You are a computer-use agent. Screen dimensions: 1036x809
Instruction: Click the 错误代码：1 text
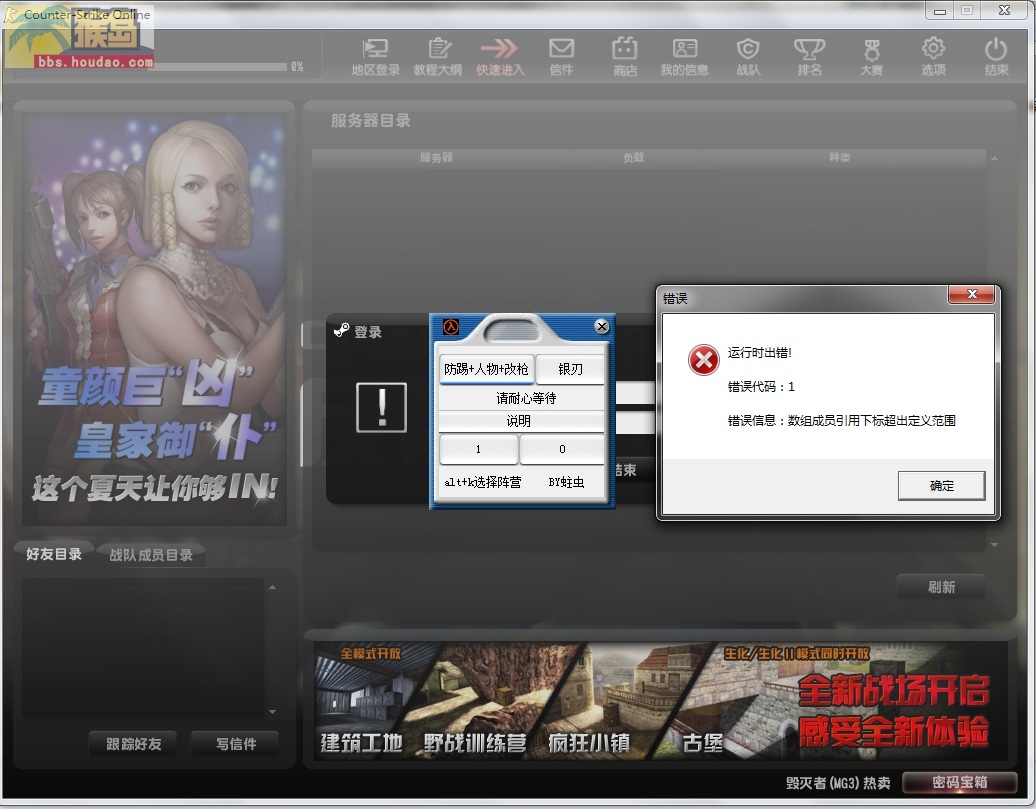[x=761, y=387]
